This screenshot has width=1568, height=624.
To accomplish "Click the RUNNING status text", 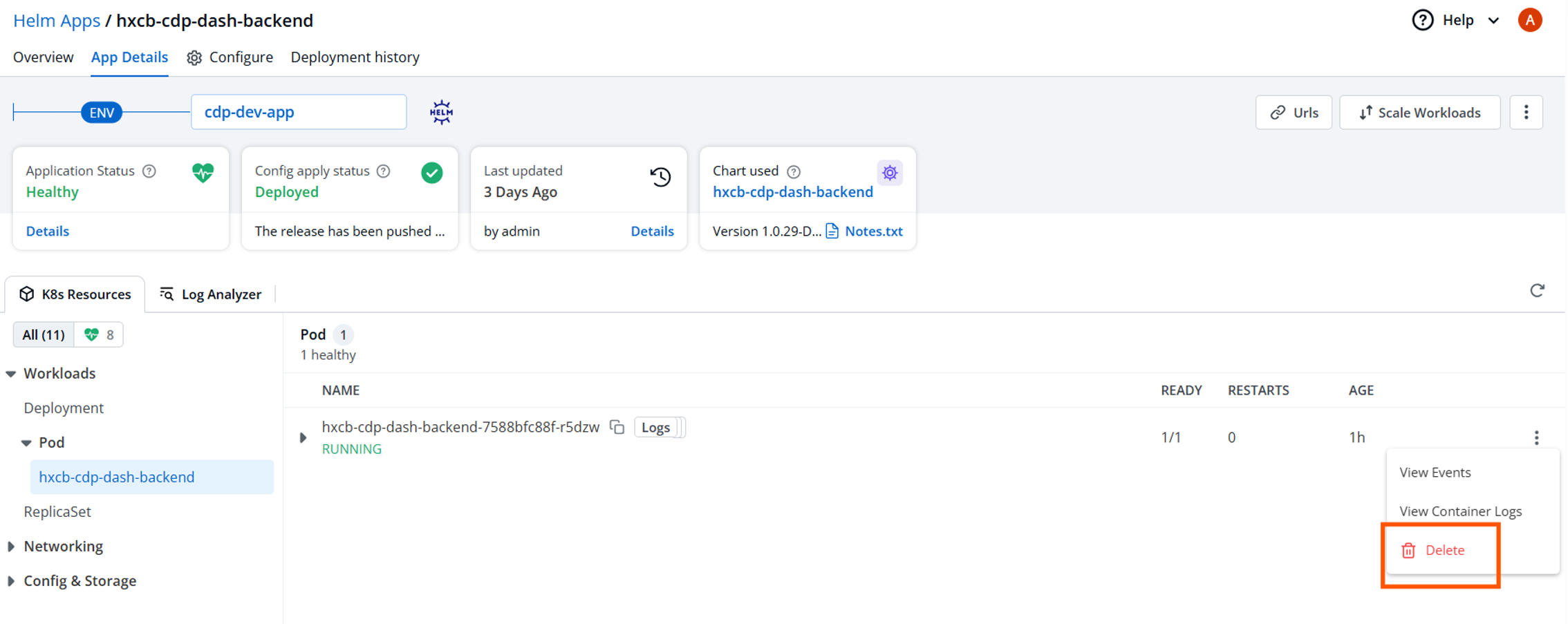I will pos(351,449).
